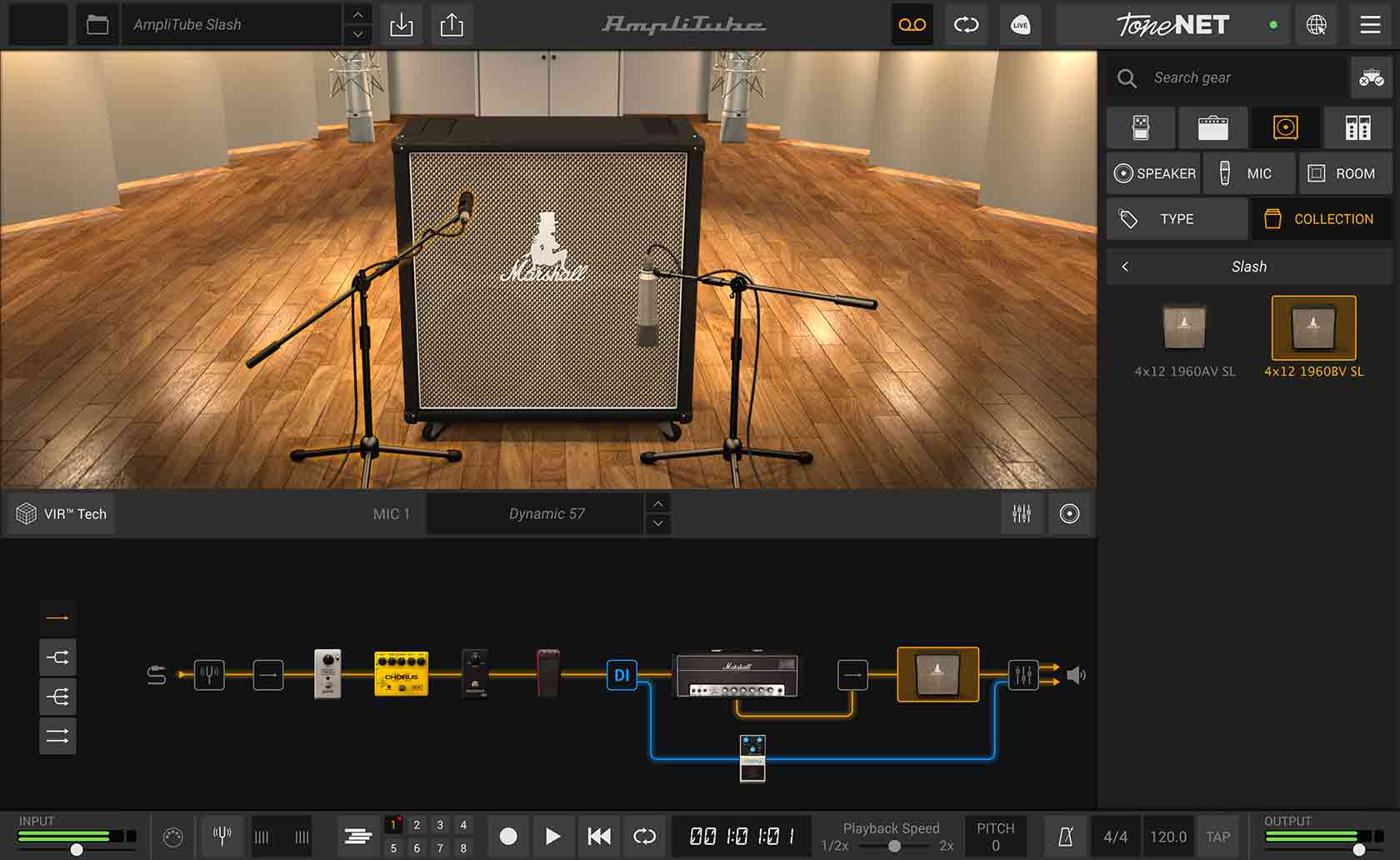The image size is (1400, 860).
Task: Toggle the metronome icon
Action: click(x=1065, y=837)
